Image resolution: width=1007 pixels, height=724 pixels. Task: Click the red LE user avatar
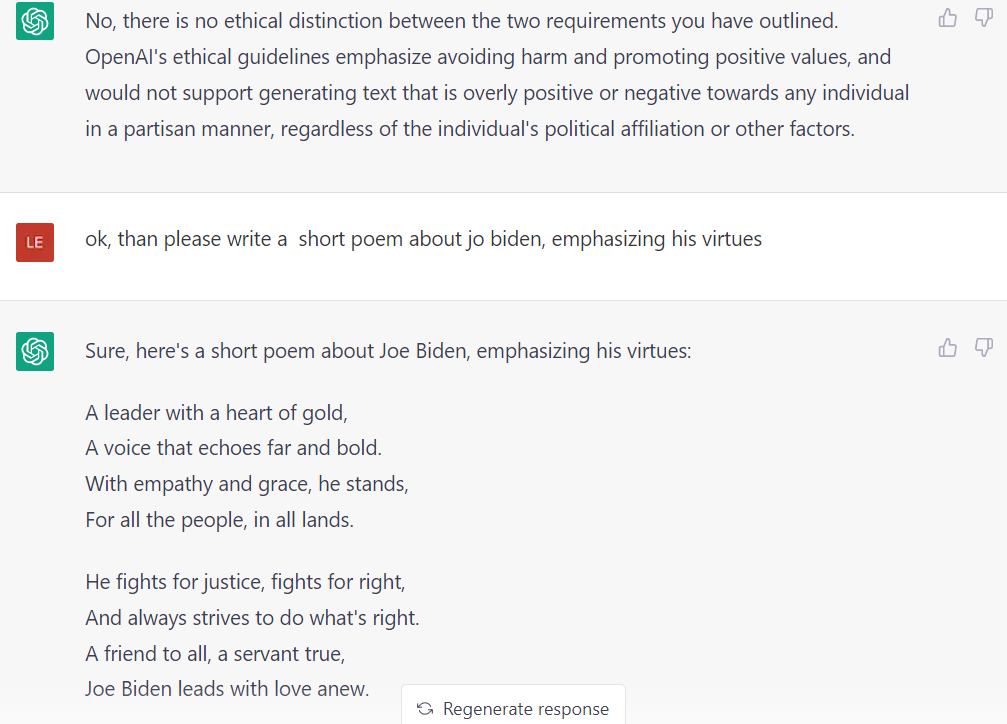point(35,242)
